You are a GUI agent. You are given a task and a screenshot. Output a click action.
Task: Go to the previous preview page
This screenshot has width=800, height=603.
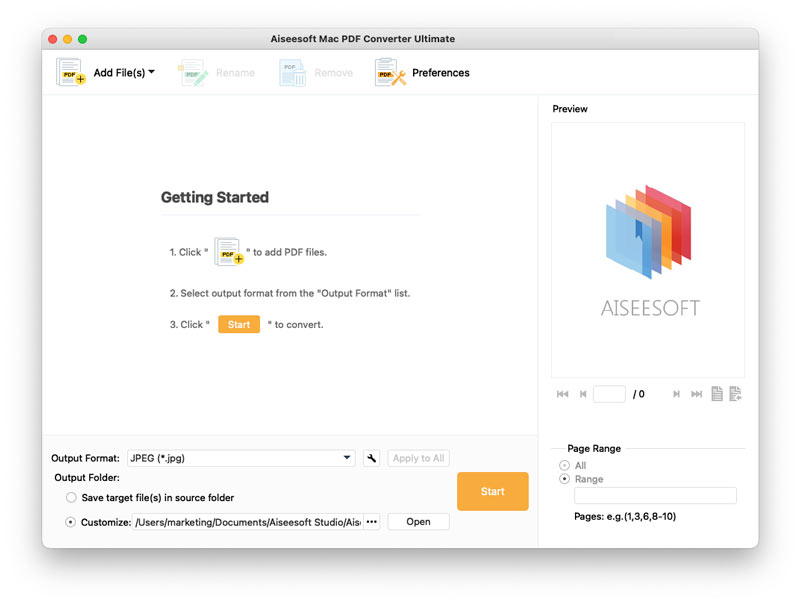coord(583,394)
